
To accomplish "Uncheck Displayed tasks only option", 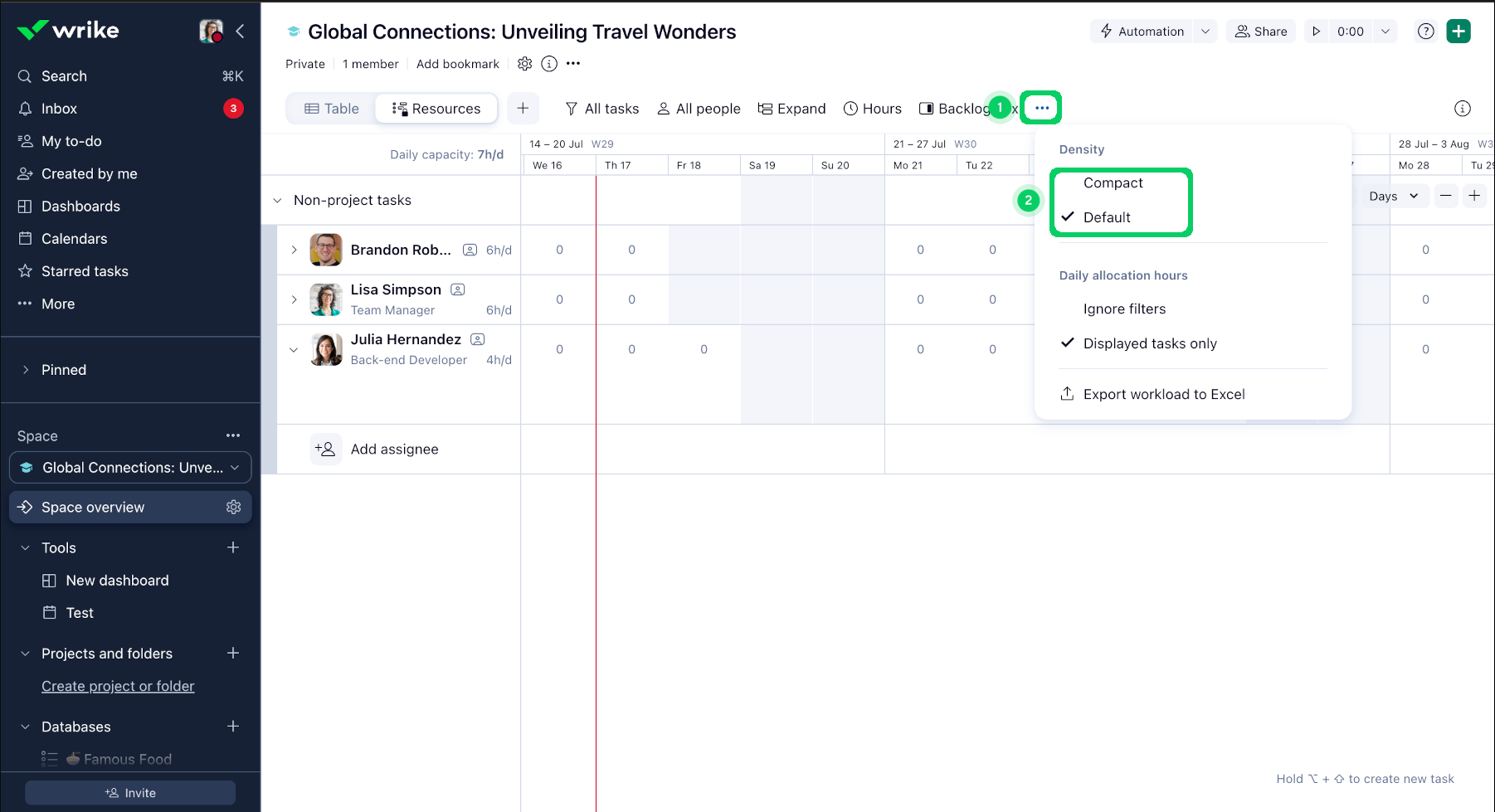I will [x=1150, y=343].
